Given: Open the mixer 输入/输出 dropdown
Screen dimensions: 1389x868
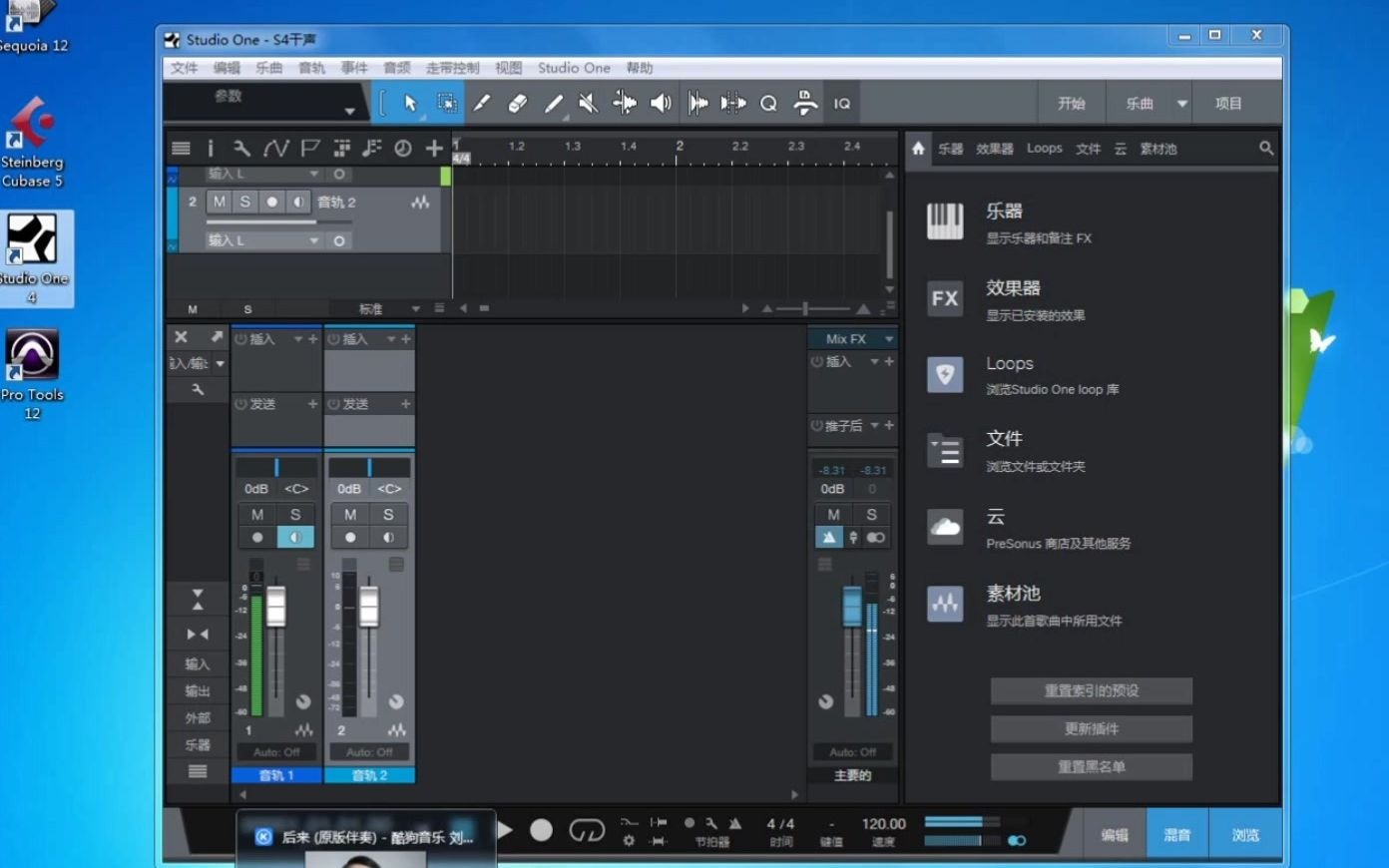Looking at the screenshot, I should coord(198,363).
